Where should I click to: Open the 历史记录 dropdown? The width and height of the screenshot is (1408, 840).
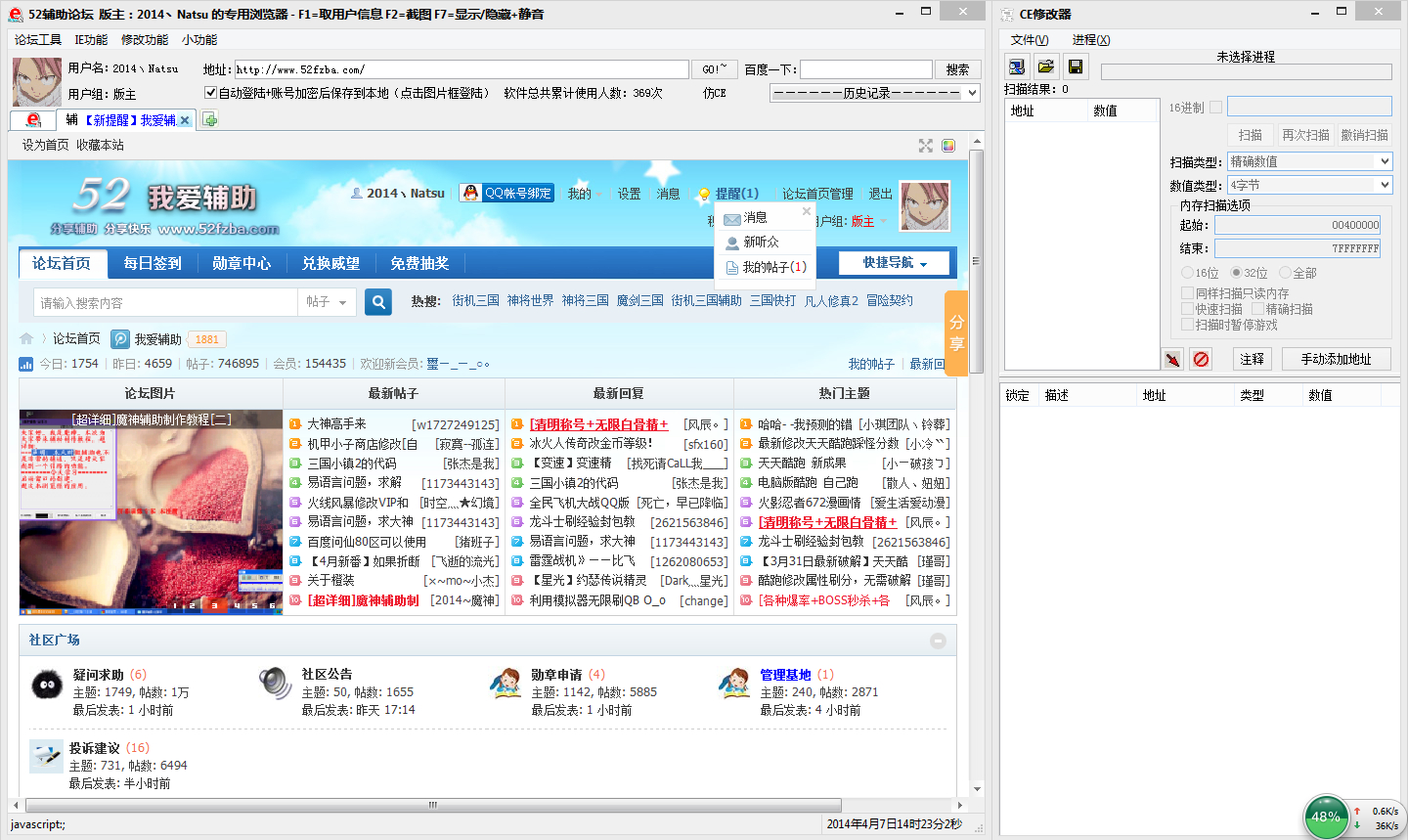tap(875, 93)
